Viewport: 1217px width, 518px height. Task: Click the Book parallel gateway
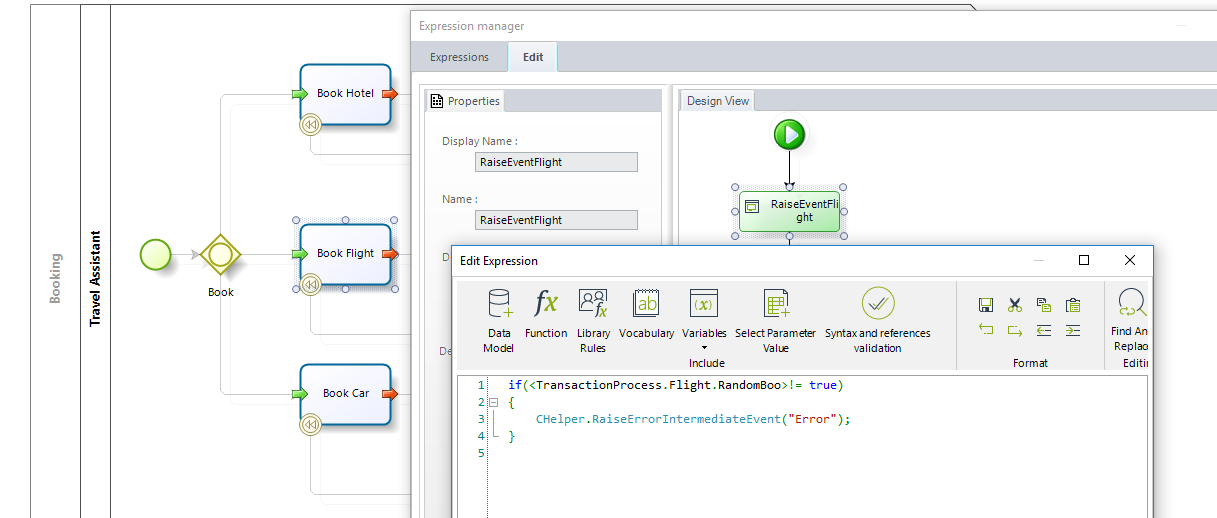click(x=220, y=254)
